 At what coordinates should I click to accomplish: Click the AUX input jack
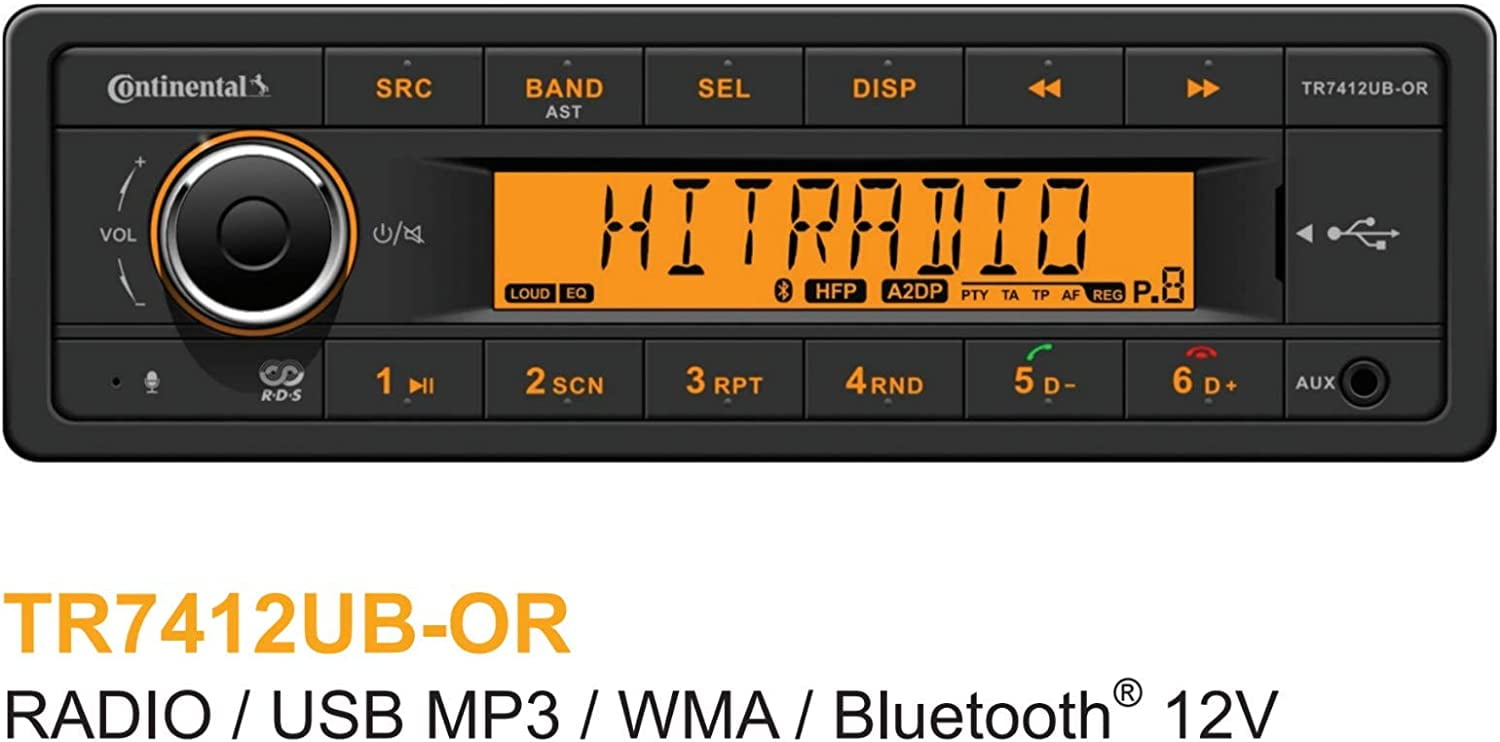1364,382
